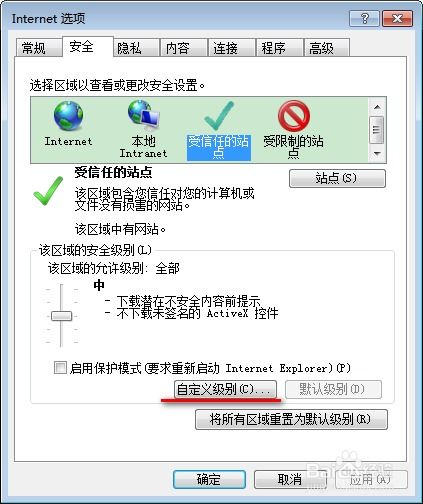Click the security level slider handle
The image size is (423, 504).
(x=62, y=316)
